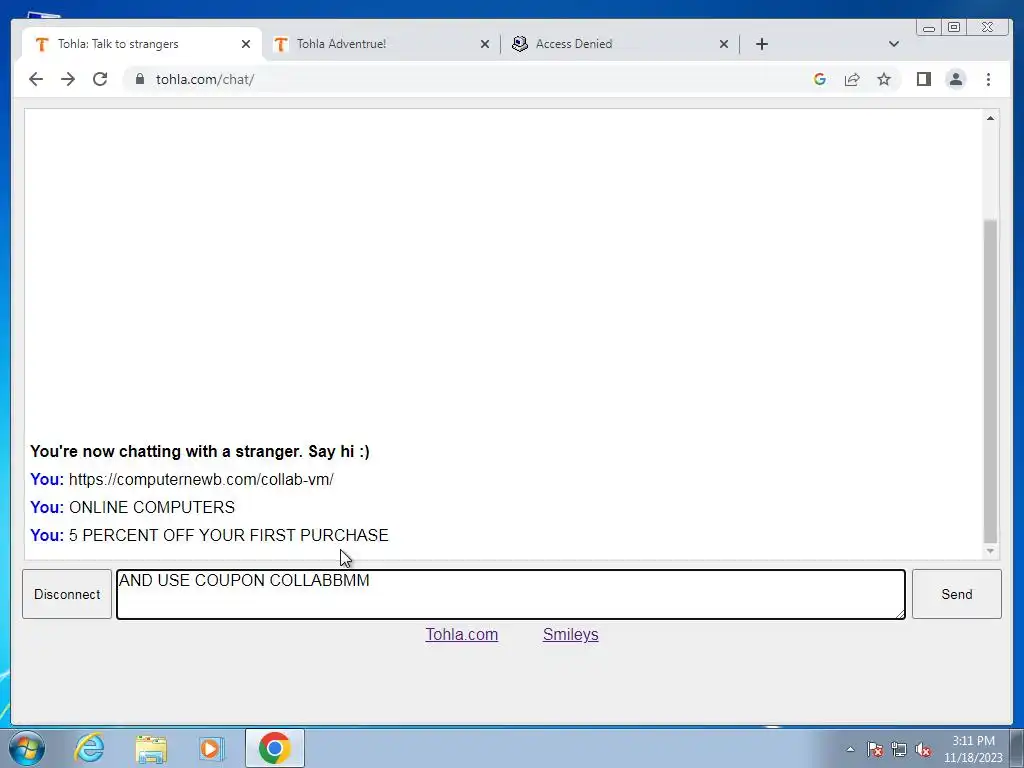Expand the tab search dropdown chevron
The width and height of the screenshot is (1024, 768).
894,44
